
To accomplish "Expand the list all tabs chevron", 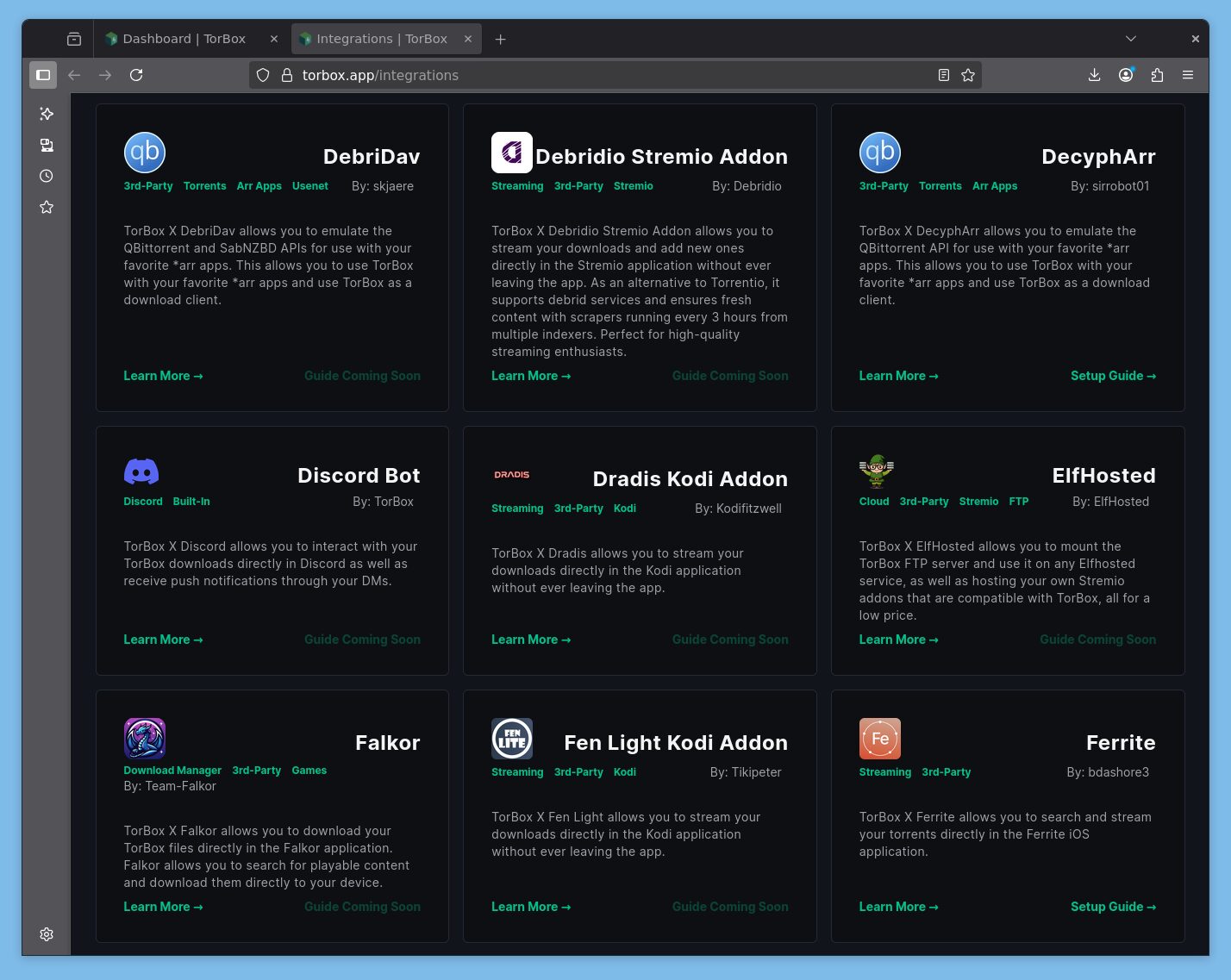I will (x=1131, y=39).
